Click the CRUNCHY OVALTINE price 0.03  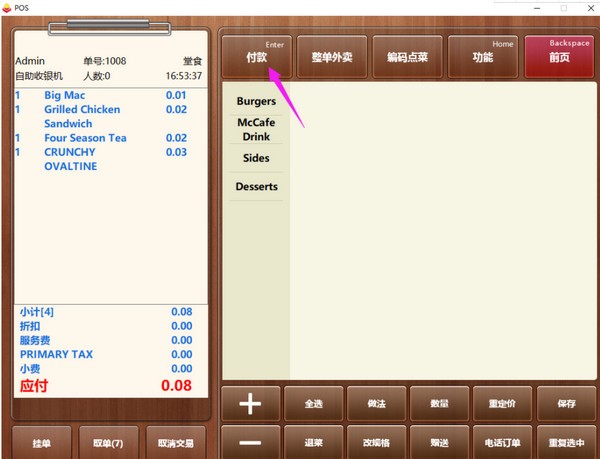176,152
